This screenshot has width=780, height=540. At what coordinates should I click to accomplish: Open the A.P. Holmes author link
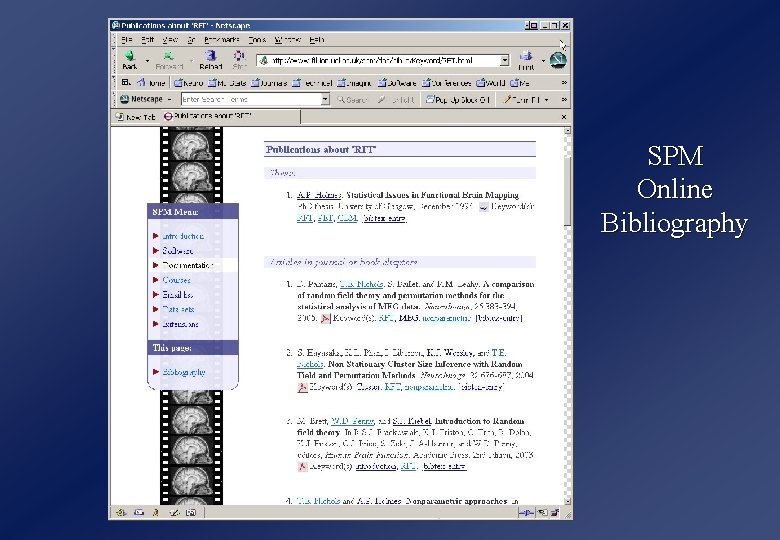click(x=319, y=195)
